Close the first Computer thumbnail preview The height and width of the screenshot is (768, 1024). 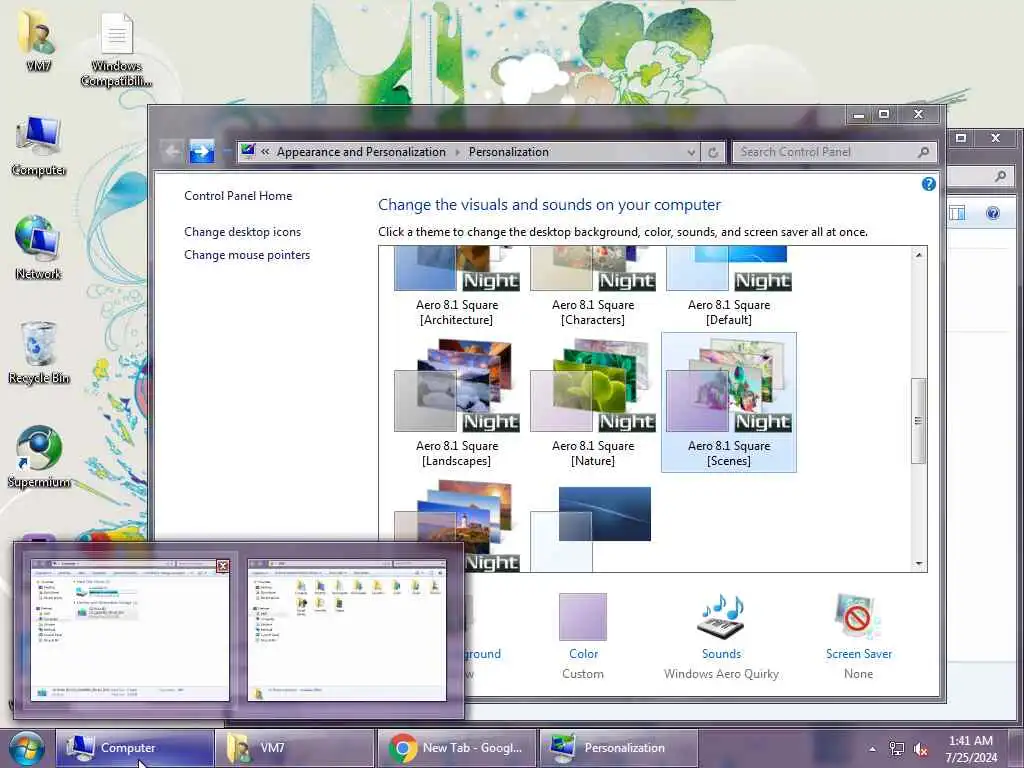pyautogui.click(x=223, y=566)
